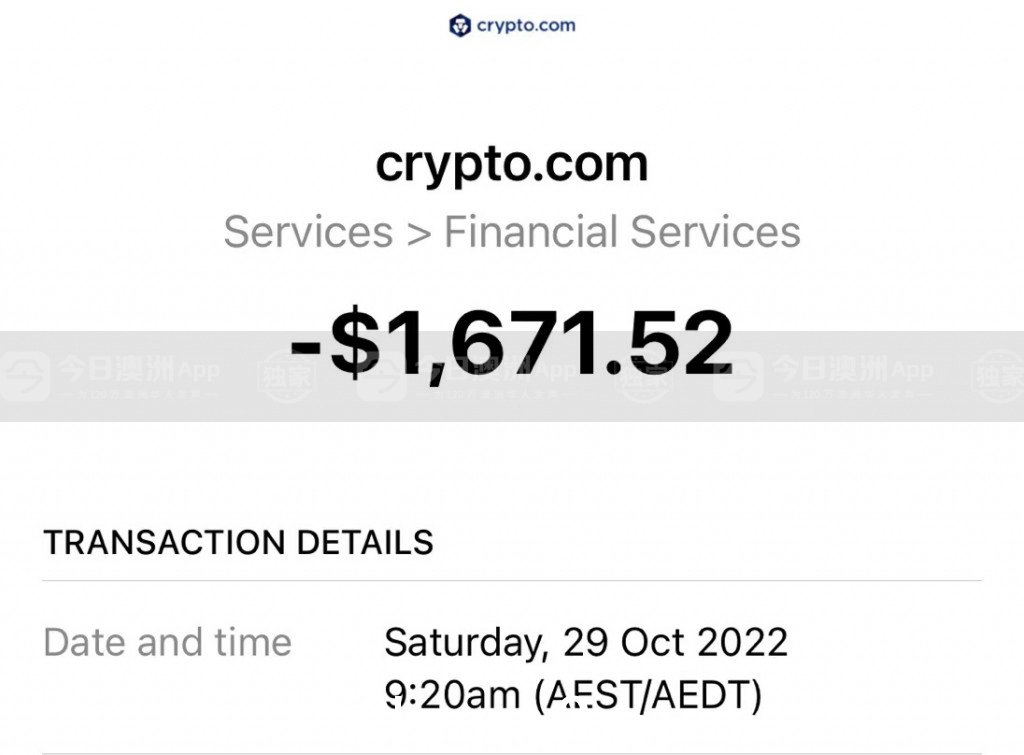The height and width of the screenshot is (755, 1024).
Task: Click the divider line below TRANSACTION DETAILS
Action: click(512, 580)
